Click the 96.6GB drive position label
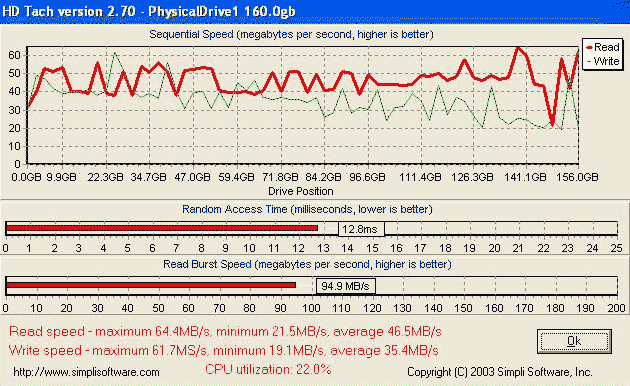 [x=367, y=177]
